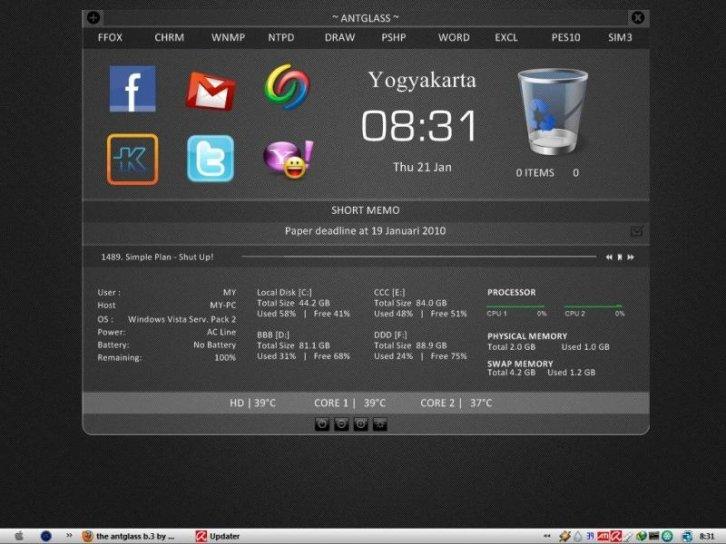Expand hidden system tray icons arrow

547,536
